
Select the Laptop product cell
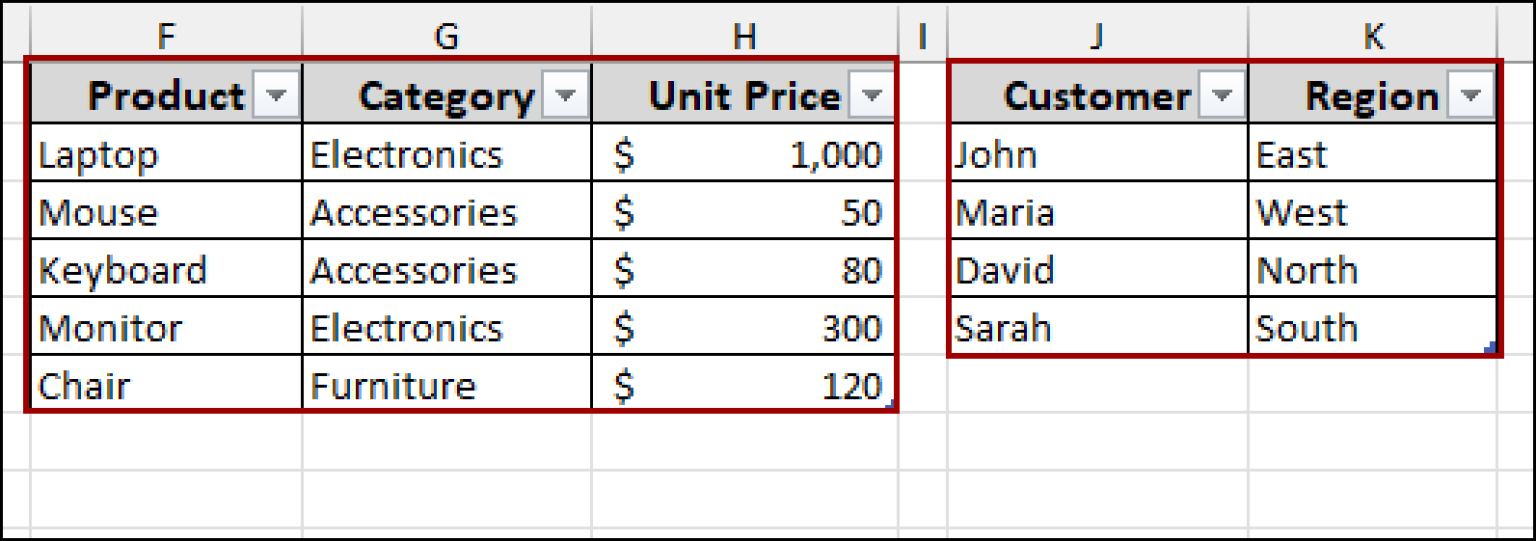166,154
